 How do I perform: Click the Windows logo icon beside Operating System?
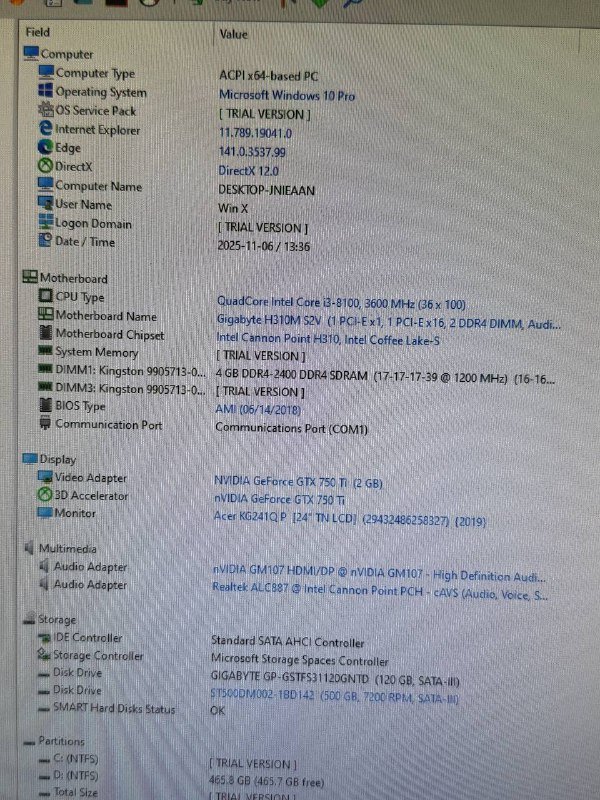coord(46,91)
